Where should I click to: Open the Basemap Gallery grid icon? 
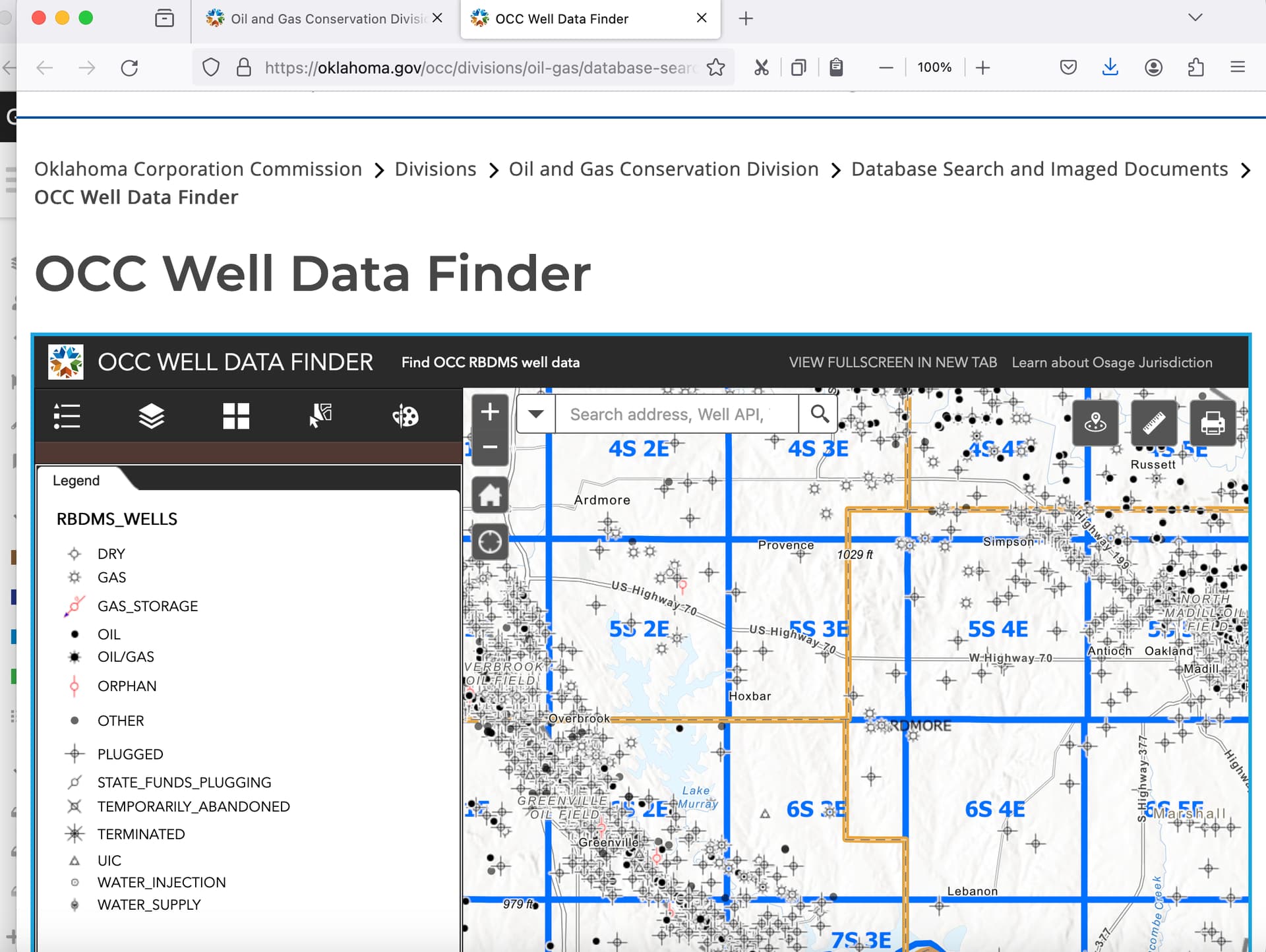235,416
